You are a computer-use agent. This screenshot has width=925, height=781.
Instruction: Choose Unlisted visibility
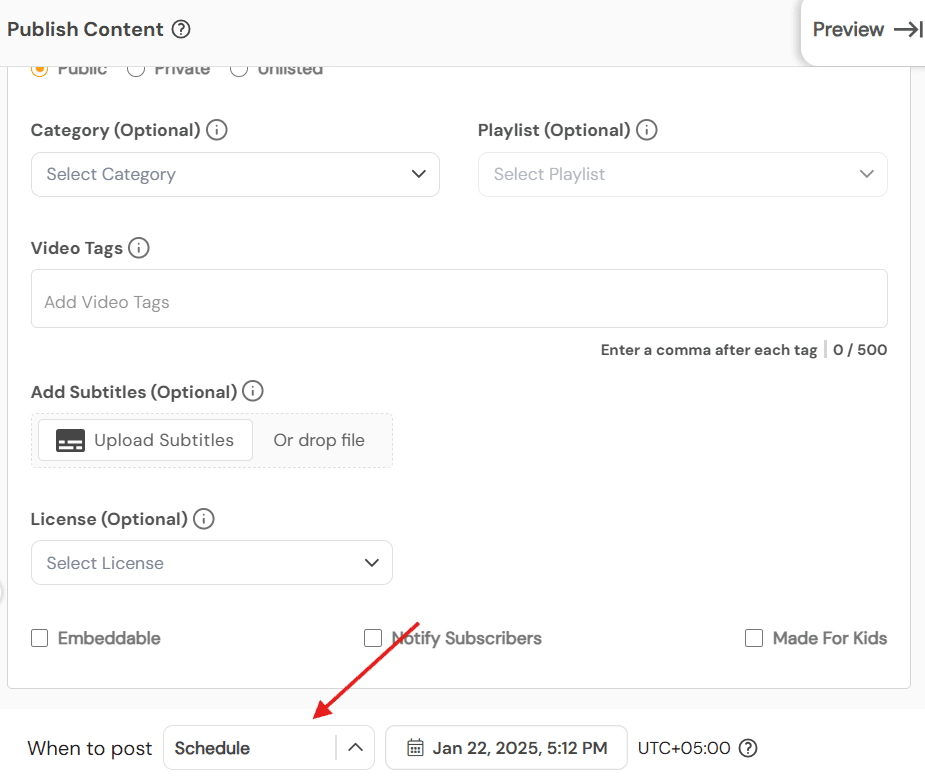point(239,69)
